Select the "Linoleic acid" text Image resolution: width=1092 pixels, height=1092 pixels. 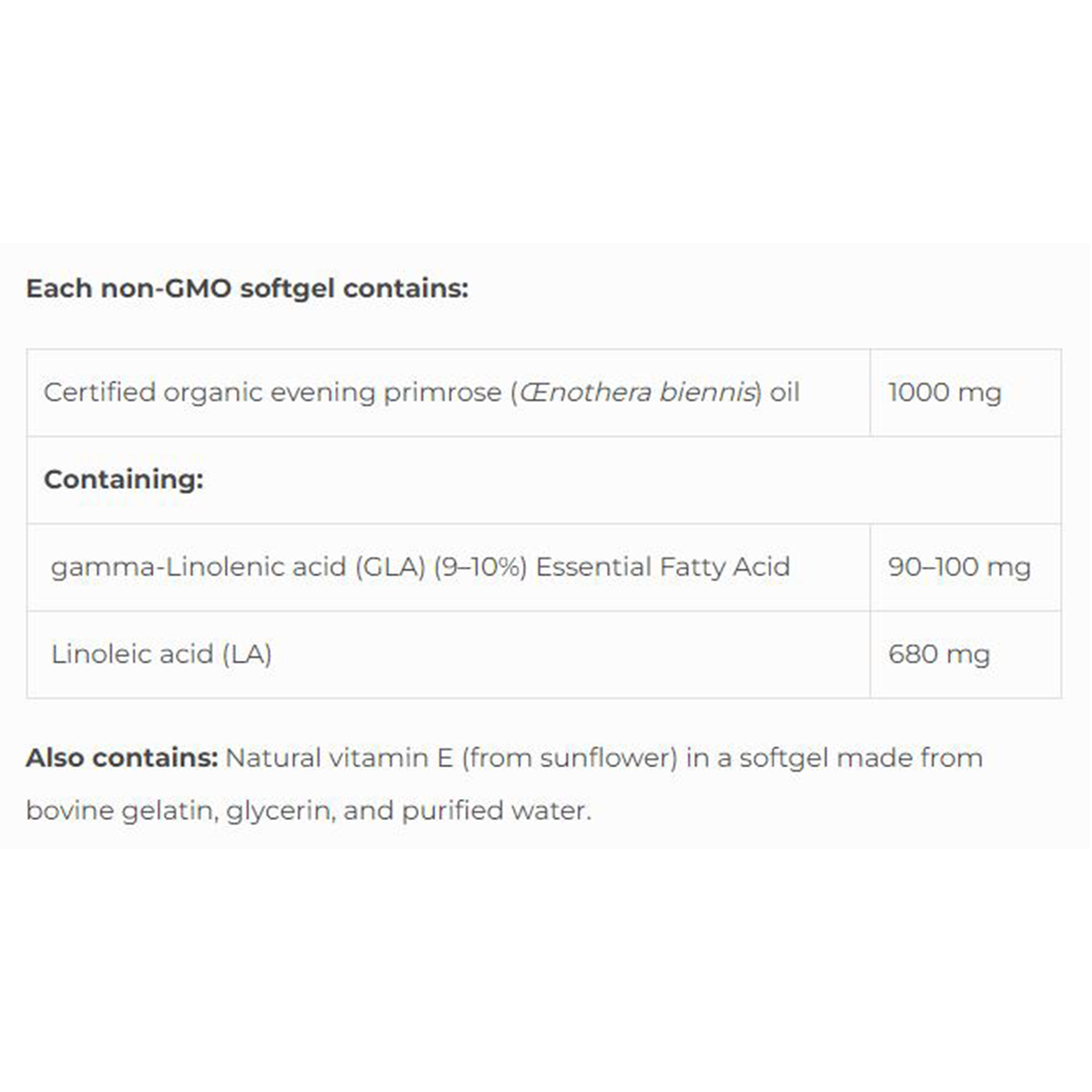132,654
